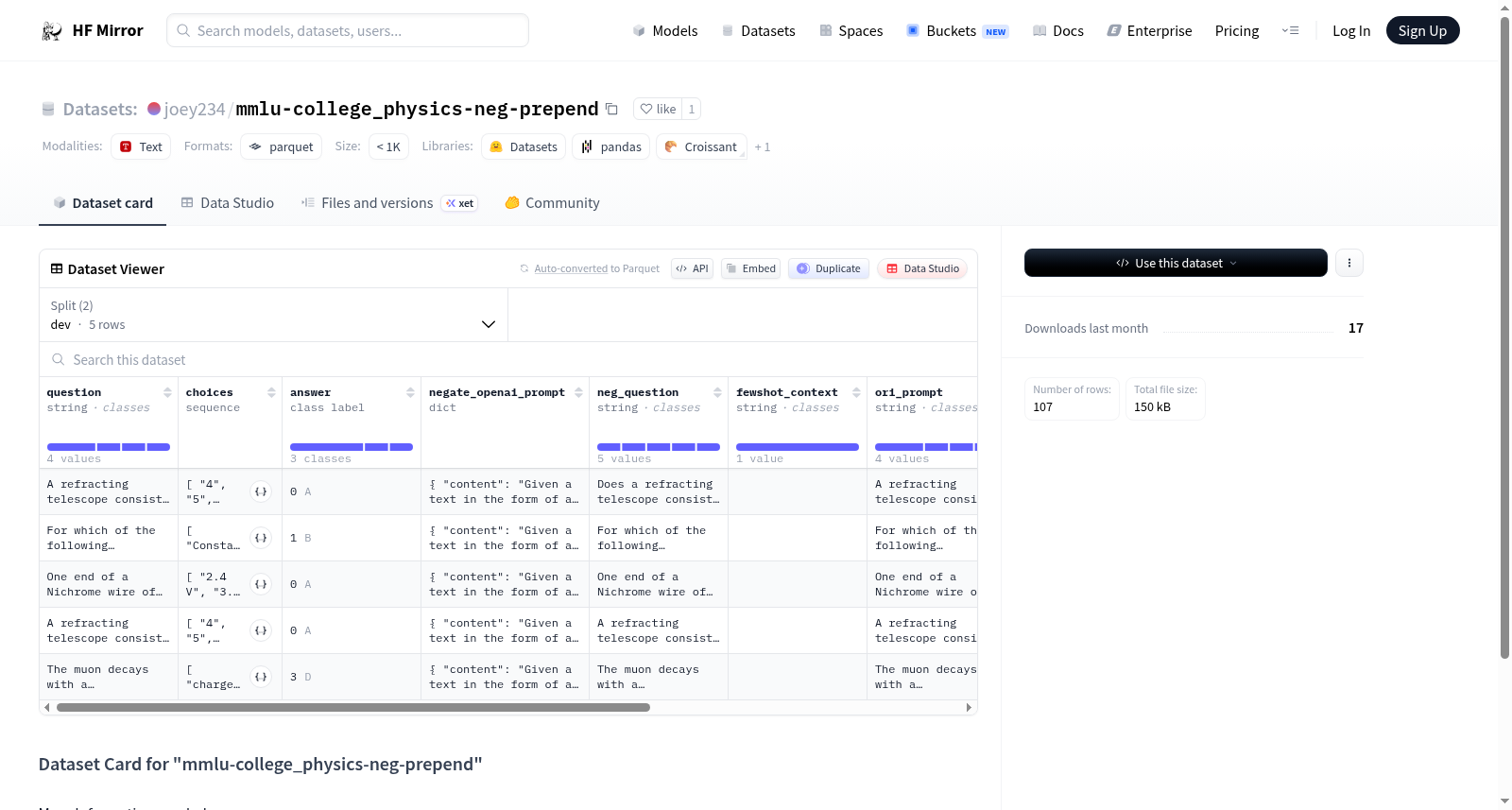Image resolution: width=1512 pixels, height=810 pixels.
Task: Sort the choices column
Action: click(x=271, y=392)
